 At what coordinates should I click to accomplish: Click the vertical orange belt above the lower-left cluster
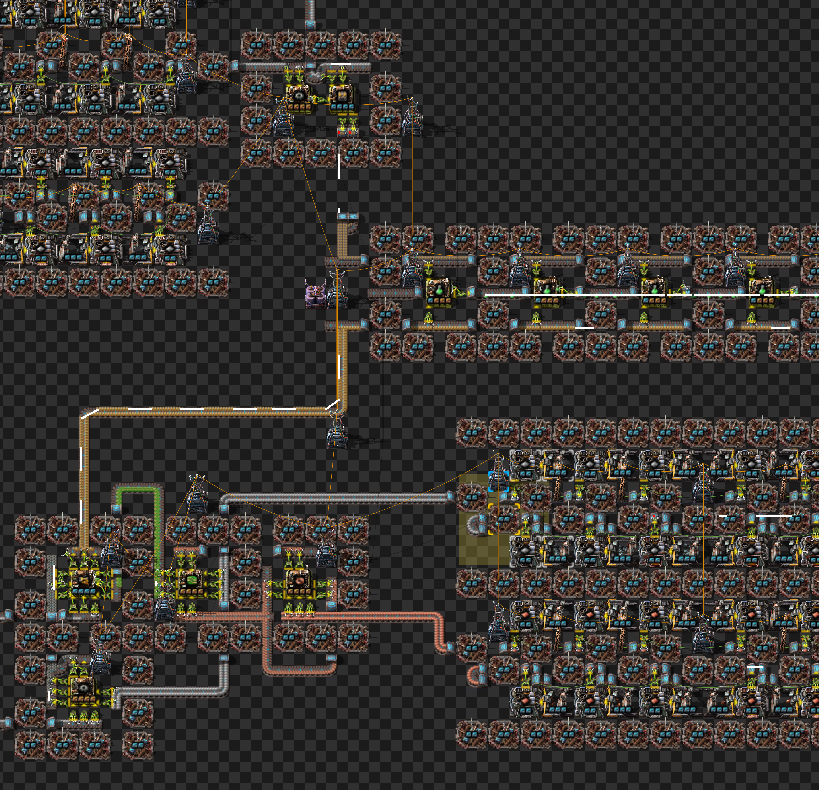pos(84,481)
